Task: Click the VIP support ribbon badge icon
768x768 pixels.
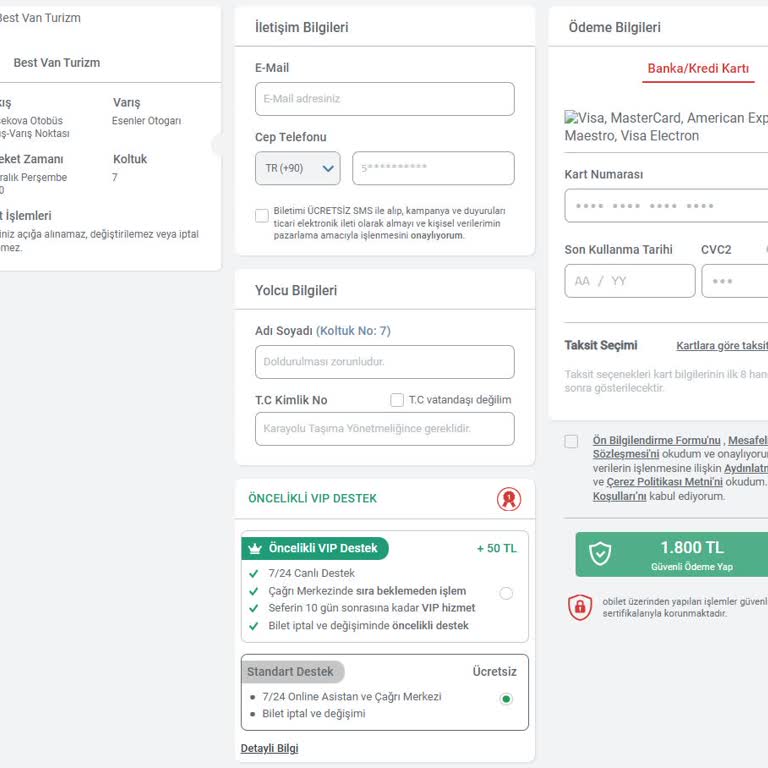Action: pyautogui.click(x=509, y=498)
